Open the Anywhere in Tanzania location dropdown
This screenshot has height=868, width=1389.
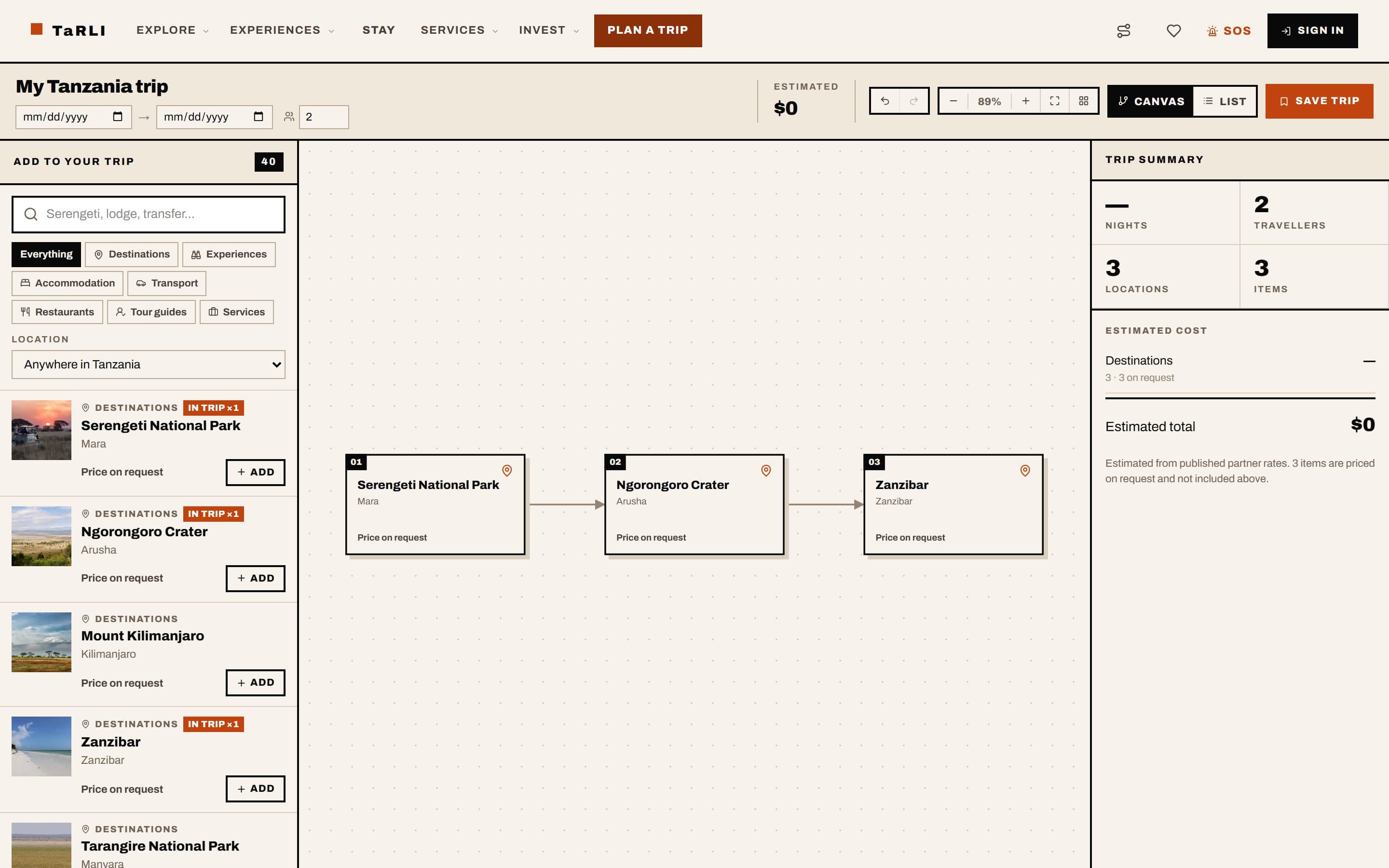[148, 365]
